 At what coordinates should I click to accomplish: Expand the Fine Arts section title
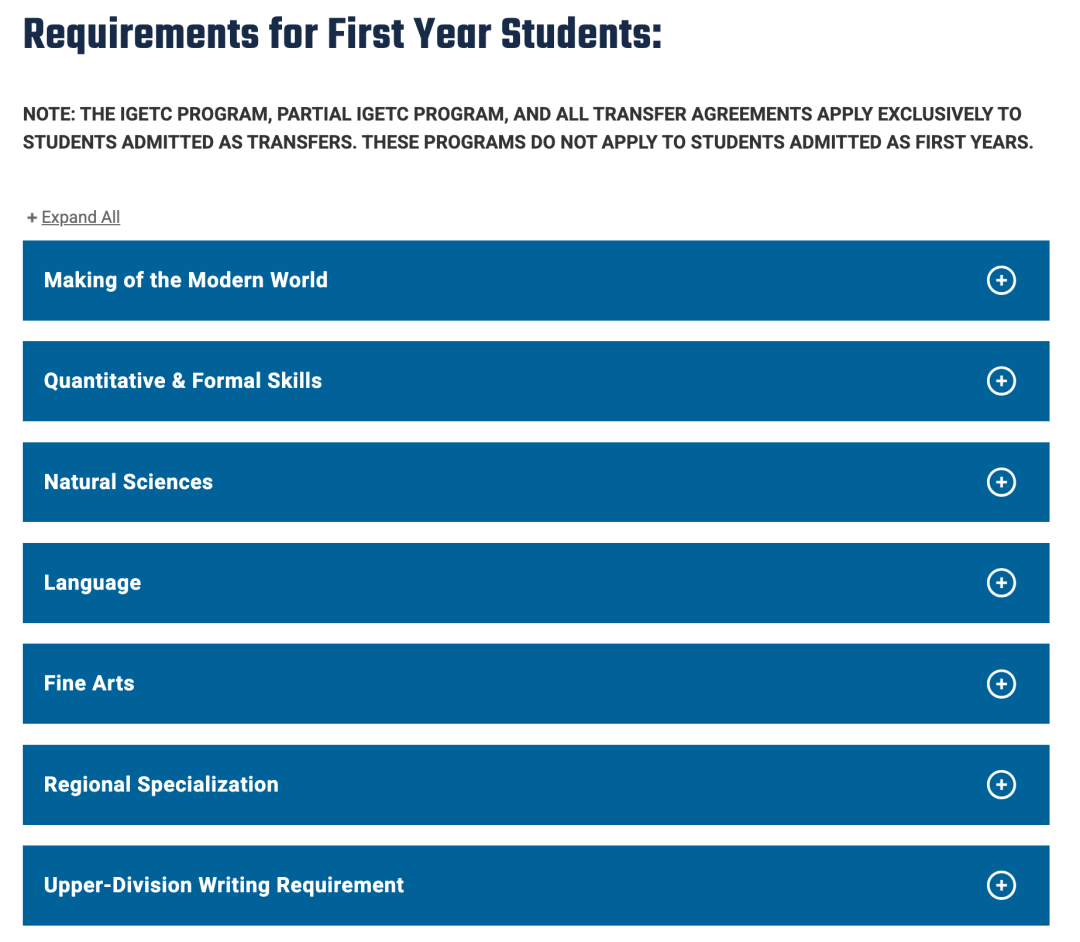[89, 684]
